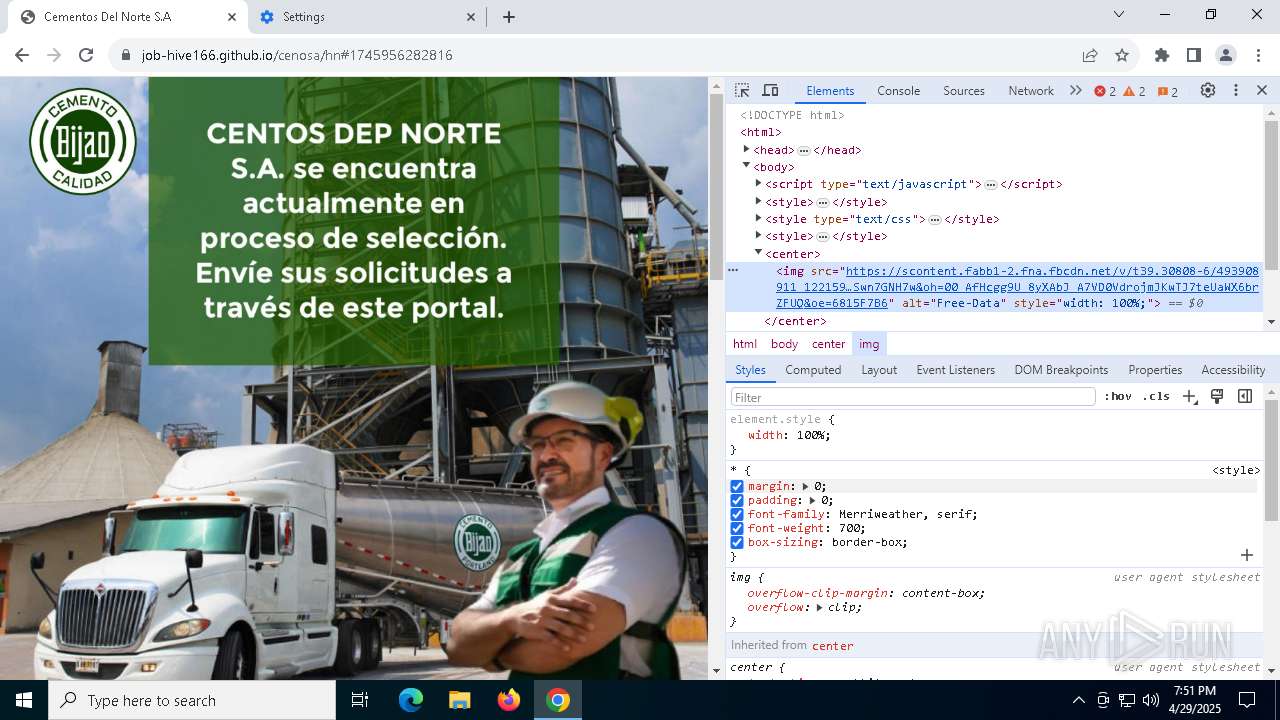The height and width of the screenshot is (720, 1280).
Task: Open Windows Start menu
Action: tap(24, 700)
